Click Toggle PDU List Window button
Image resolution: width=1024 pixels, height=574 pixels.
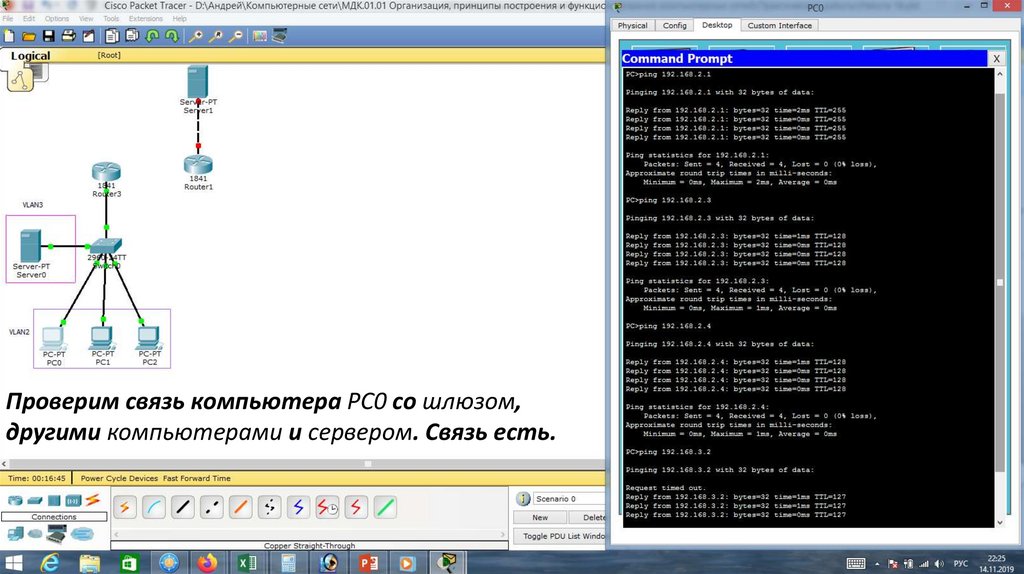[561, 536]
